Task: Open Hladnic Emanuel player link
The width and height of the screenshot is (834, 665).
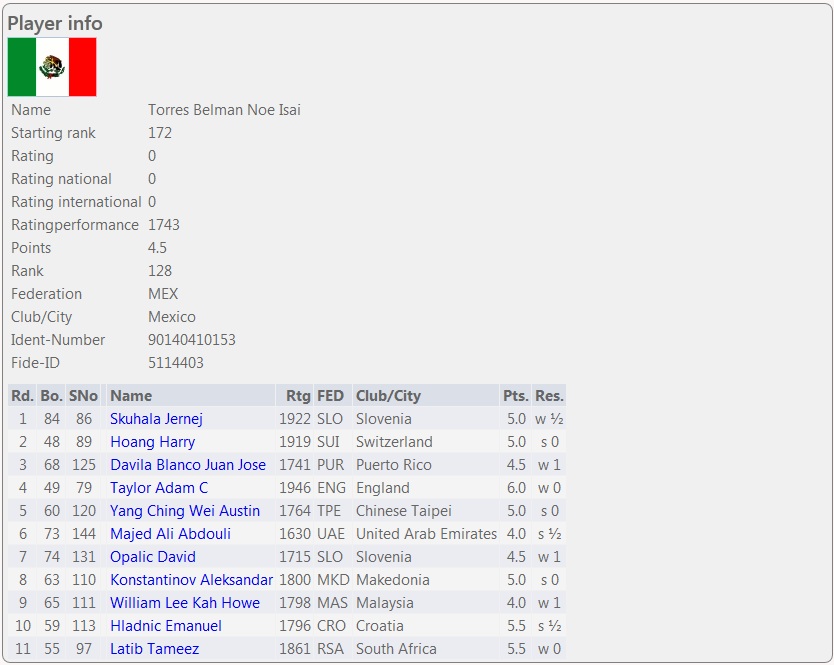Action: (x=166, y=626)
